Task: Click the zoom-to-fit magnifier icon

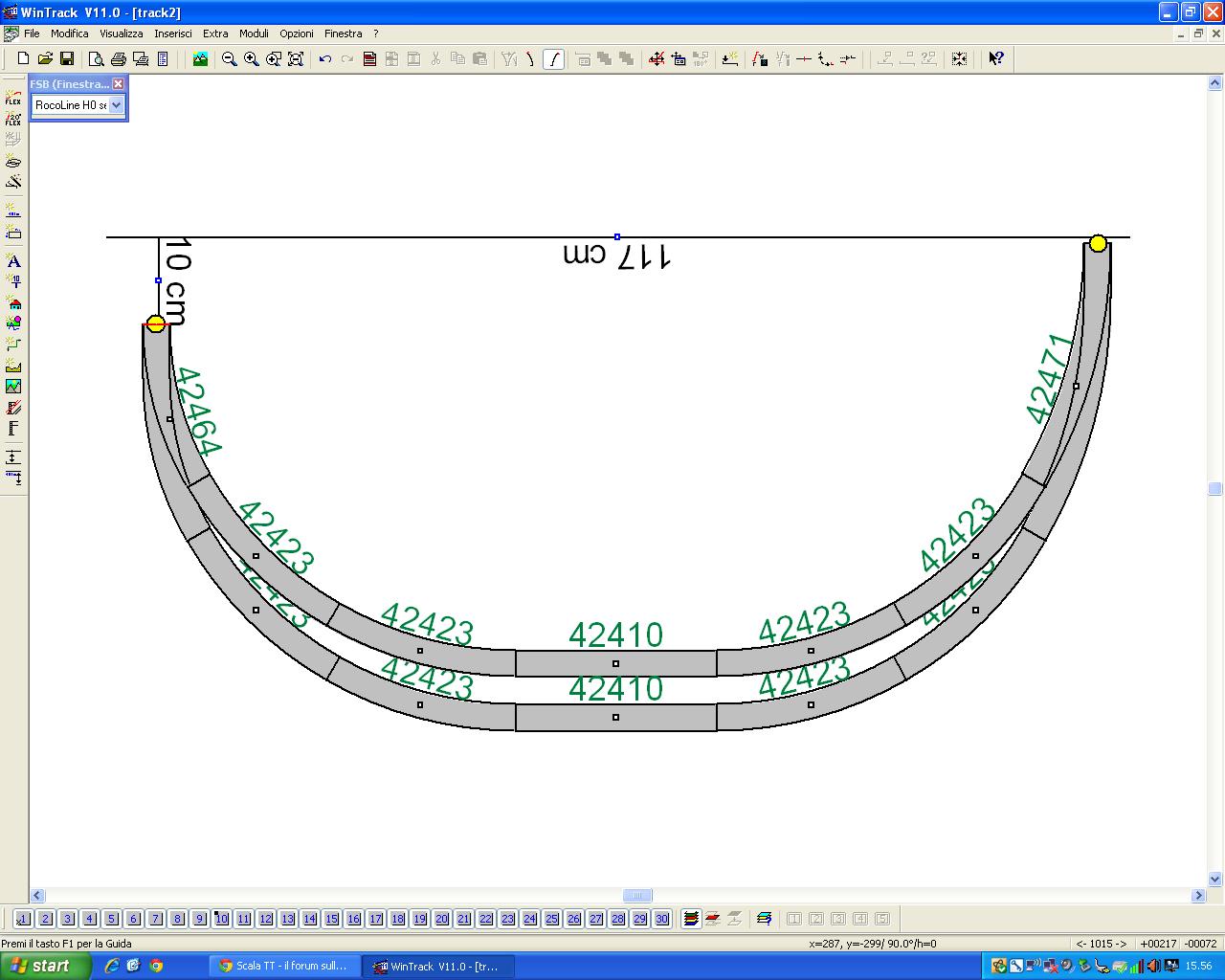Action: pos(296,58)
